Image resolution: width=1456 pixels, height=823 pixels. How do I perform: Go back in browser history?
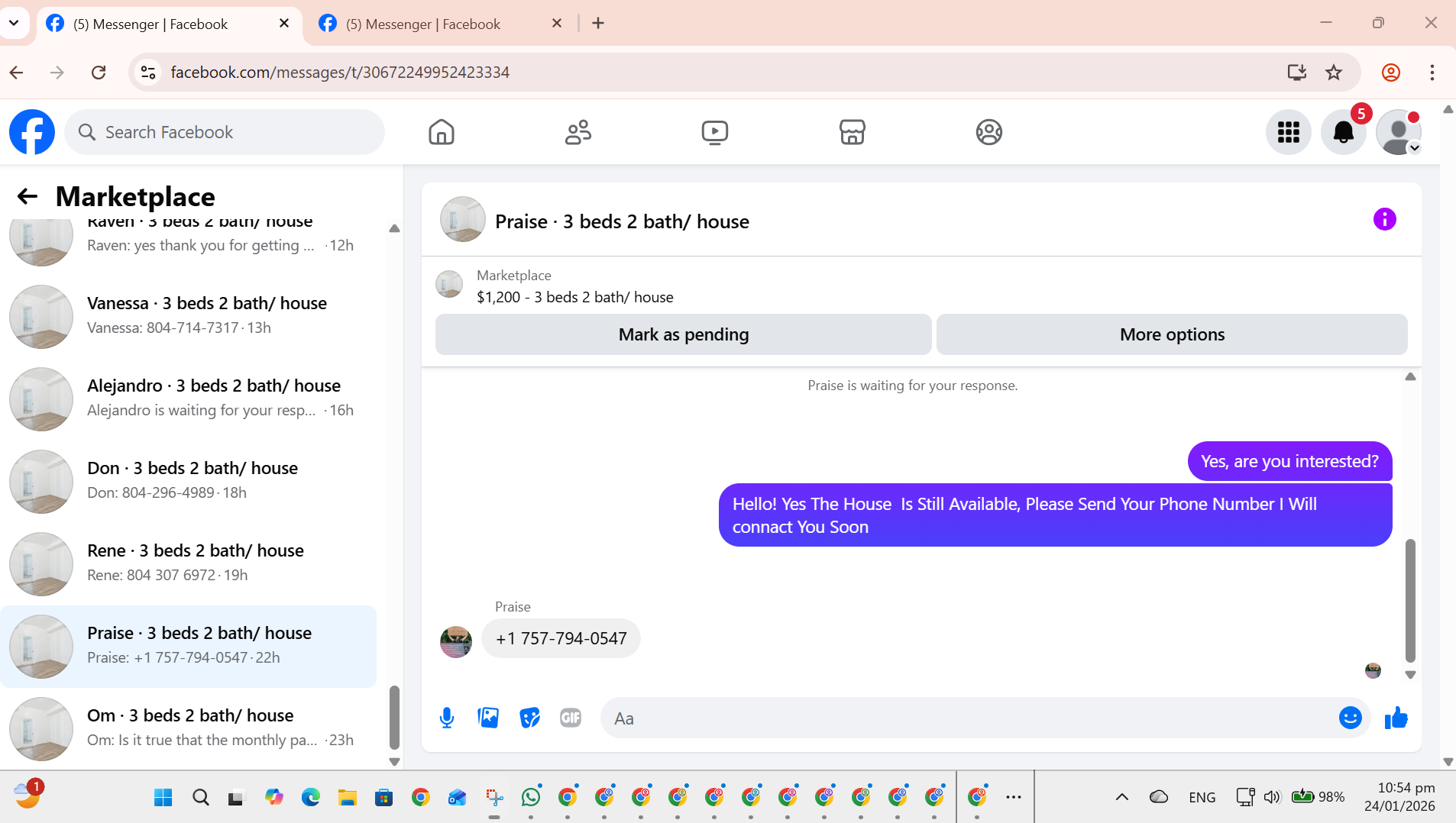(x=17, y=73)
